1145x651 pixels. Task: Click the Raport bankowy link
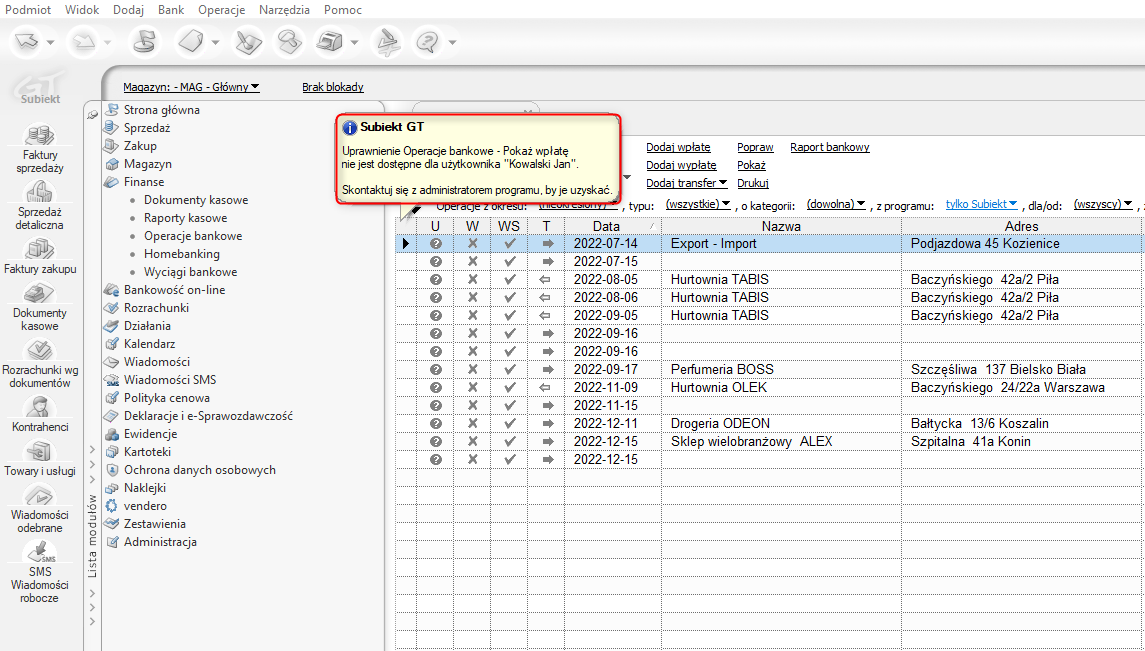click(x=829, y=147)
